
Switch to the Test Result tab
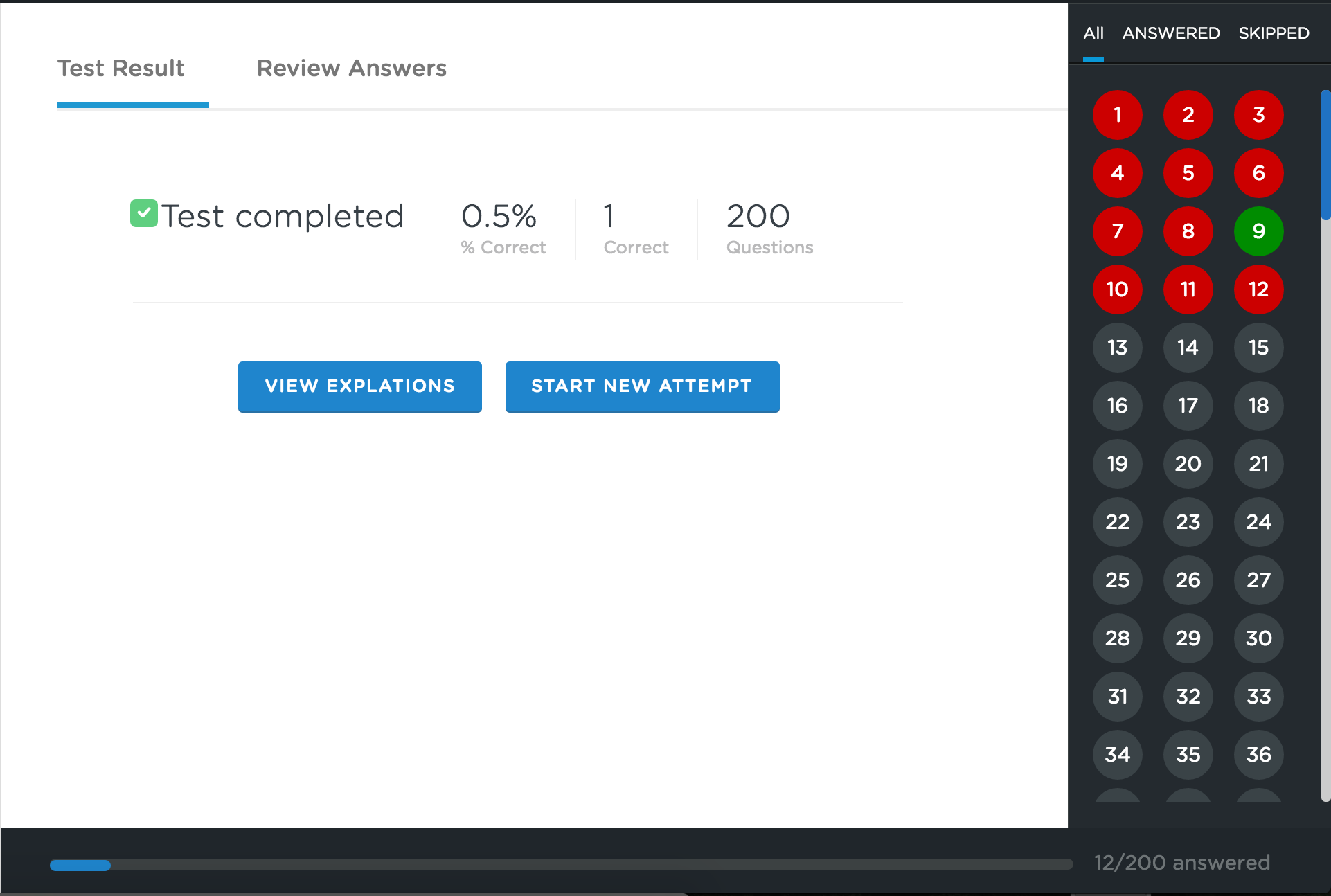pyautogui.click(x=121, y=68)
